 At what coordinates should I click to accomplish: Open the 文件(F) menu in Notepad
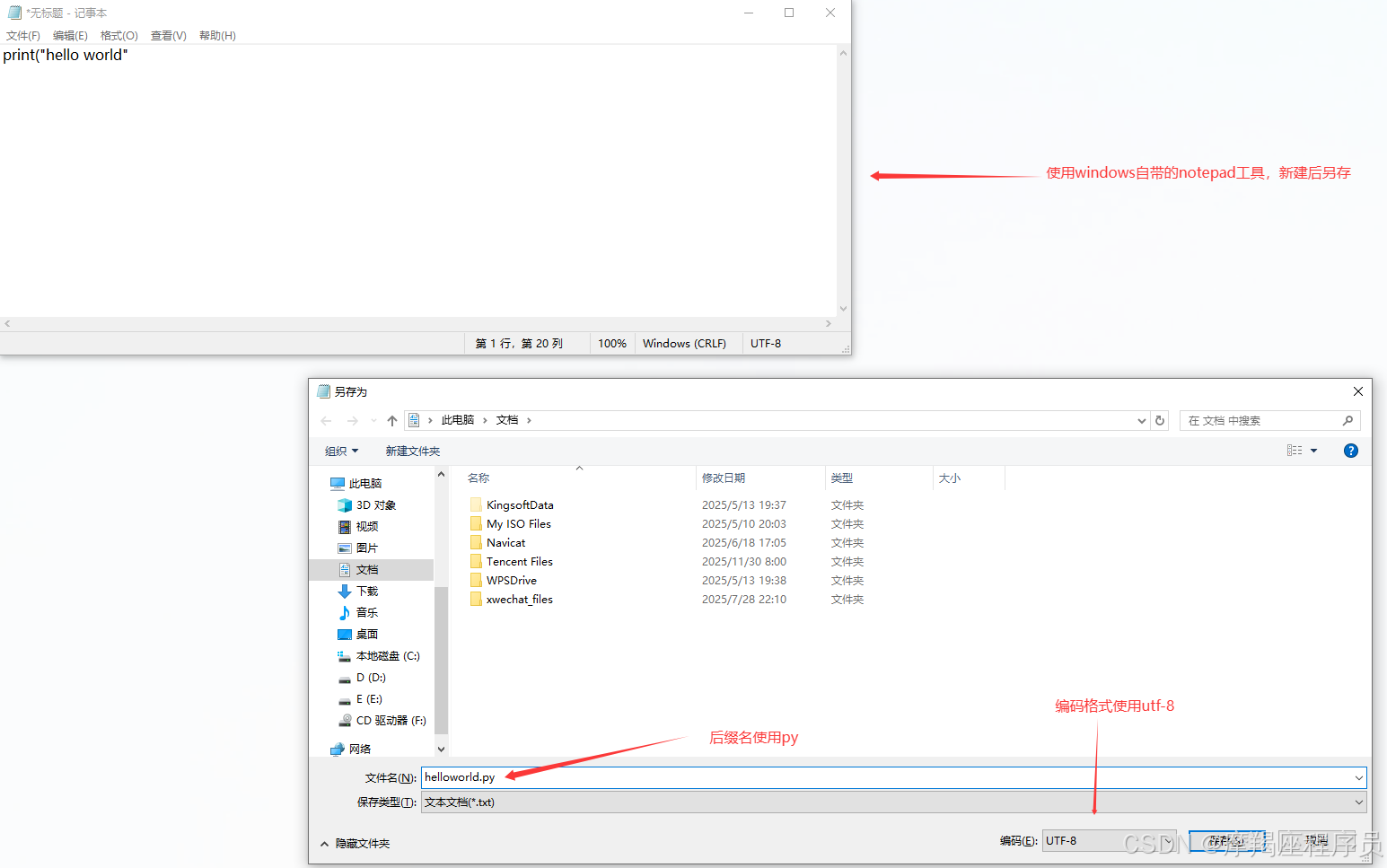coord(23,36)
